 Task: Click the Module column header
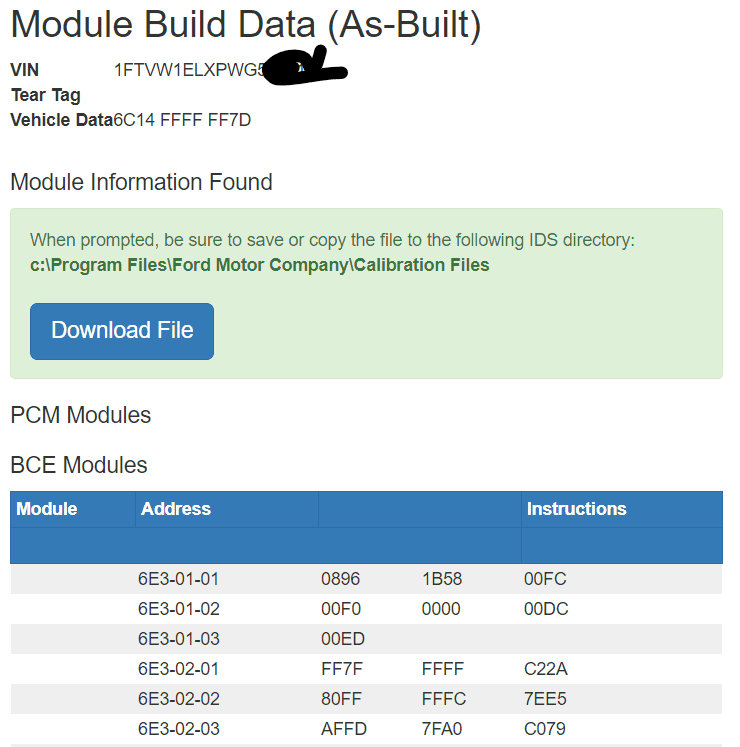point(47,509)
